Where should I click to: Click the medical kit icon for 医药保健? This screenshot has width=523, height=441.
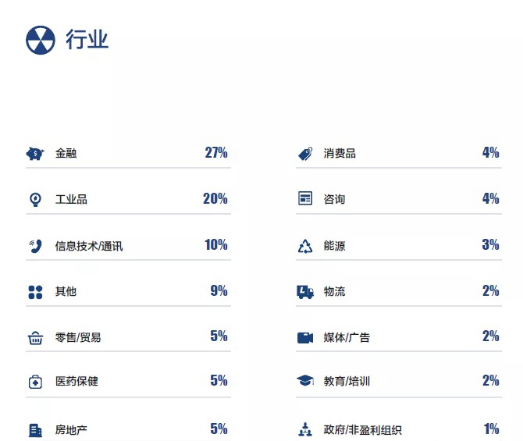point(35,382)
